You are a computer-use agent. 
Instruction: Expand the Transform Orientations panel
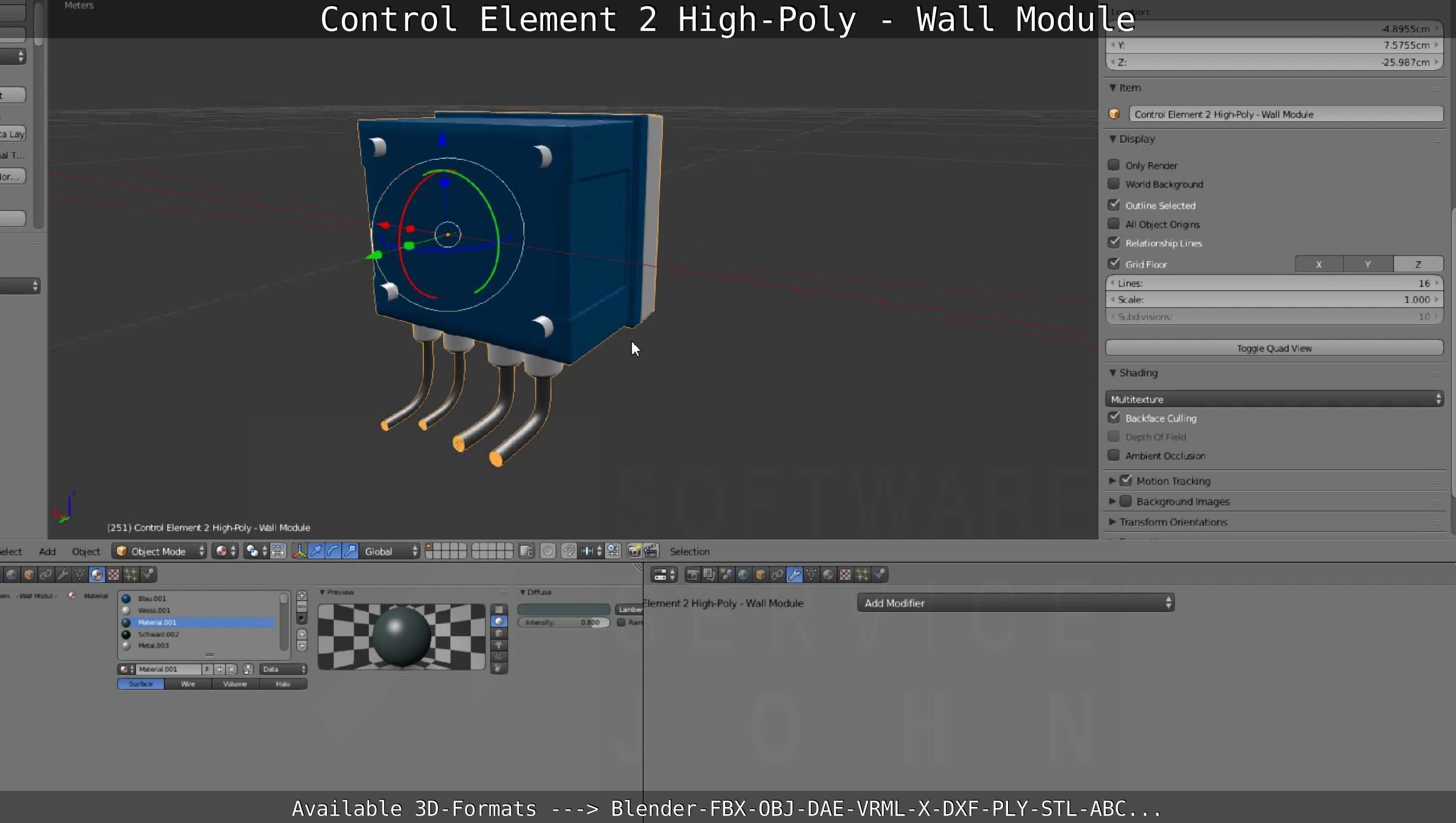[1112, 522]
